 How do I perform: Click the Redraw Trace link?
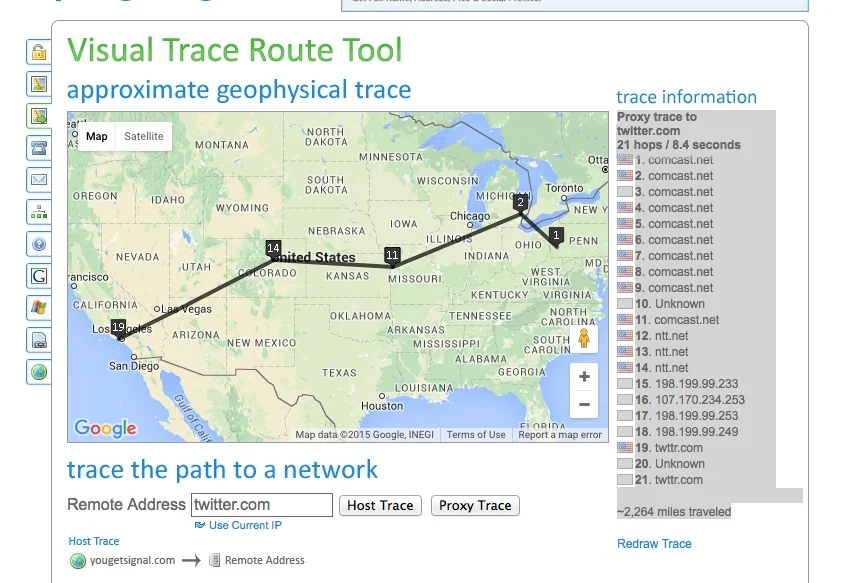coord(654,544)
